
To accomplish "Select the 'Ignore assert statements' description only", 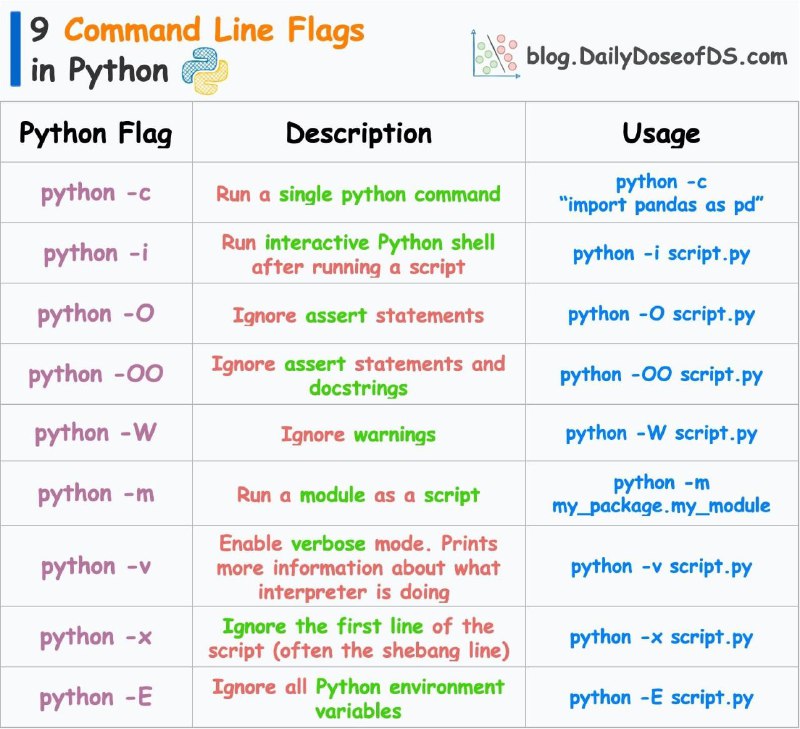I will [358, 315].
